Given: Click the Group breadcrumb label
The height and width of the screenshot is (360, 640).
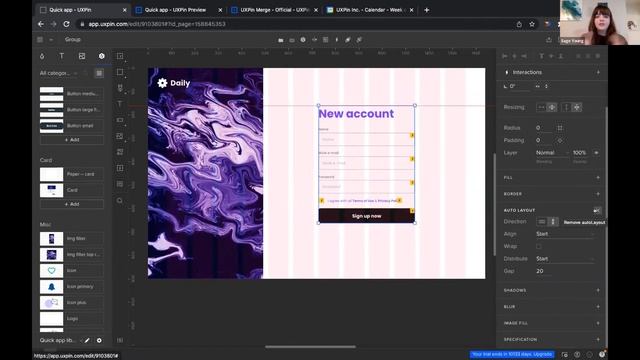Looking at the screenshot, I should pos(73,40).
